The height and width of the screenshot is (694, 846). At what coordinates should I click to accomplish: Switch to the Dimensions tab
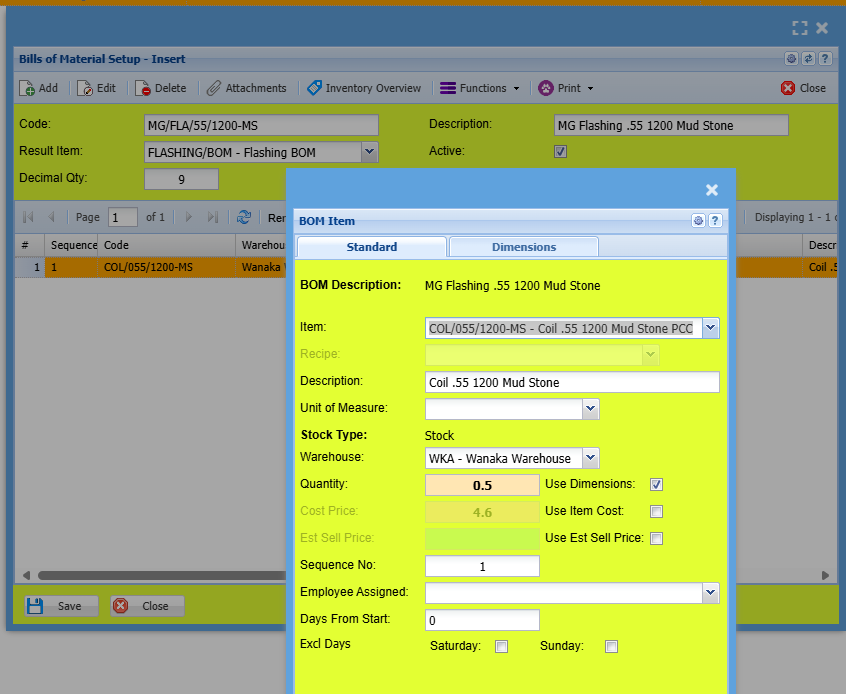[x=523, y=247]
